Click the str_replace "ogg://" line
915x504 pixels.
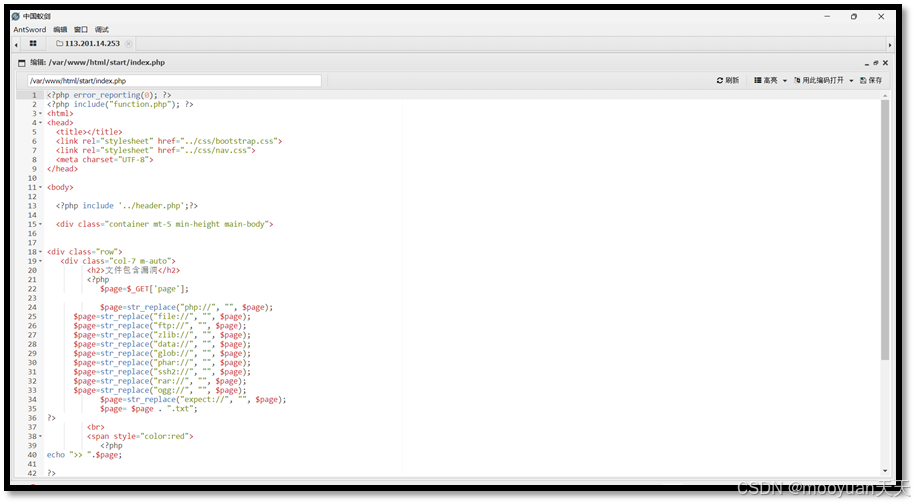point(160,391)
